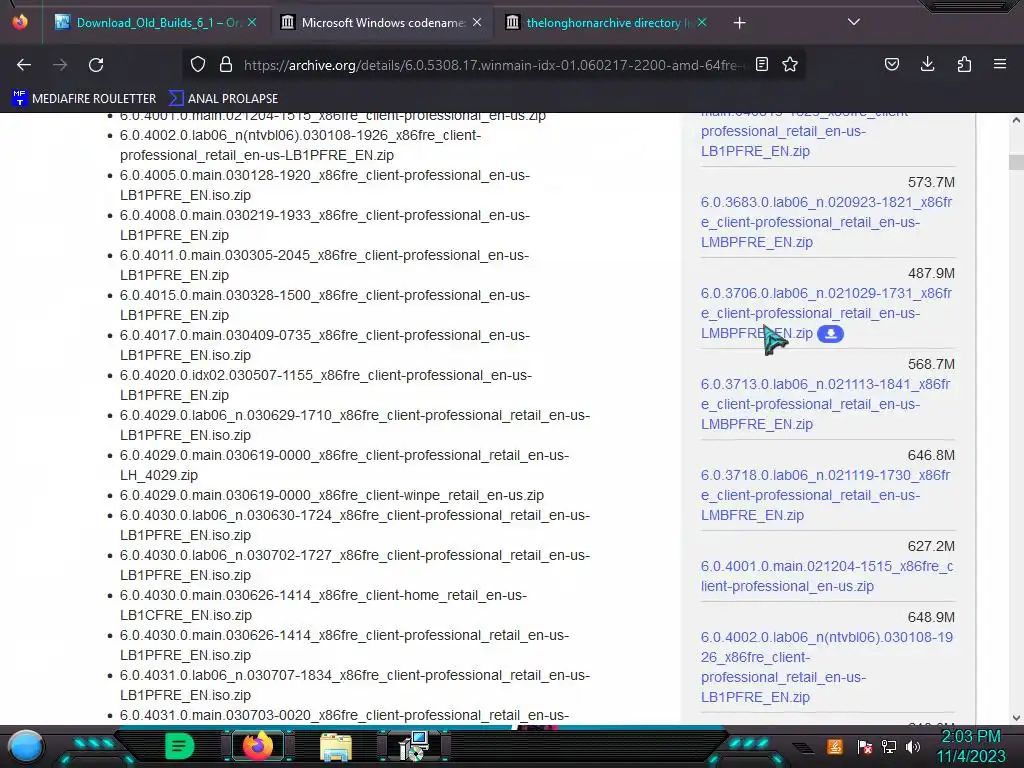The width and height of the screenshot is (1024, 768).
Task: Click the 646.8M file size label
Action: tap(931, 455)
